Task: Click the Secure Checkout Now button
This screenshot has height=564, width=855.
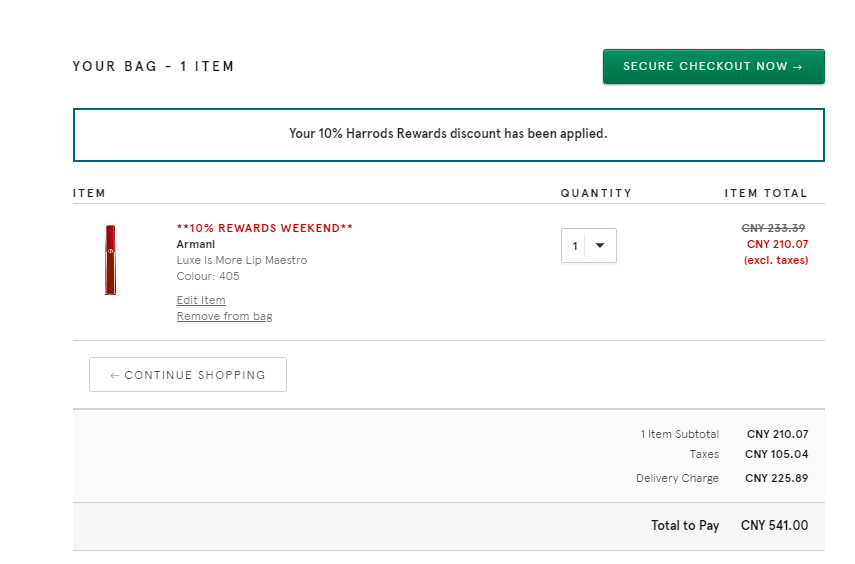Action: pyautogui.click(x=713, y=67)
